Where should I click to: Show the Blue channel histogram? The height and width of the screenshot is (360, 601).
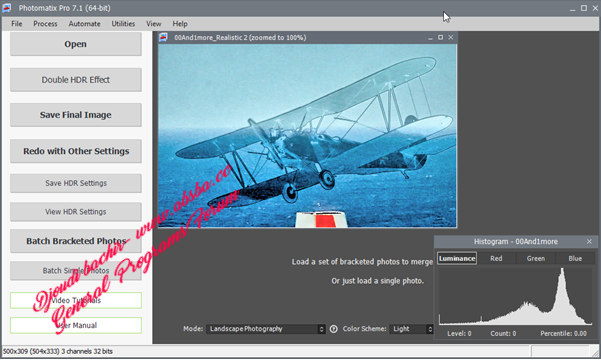(575, 258)
